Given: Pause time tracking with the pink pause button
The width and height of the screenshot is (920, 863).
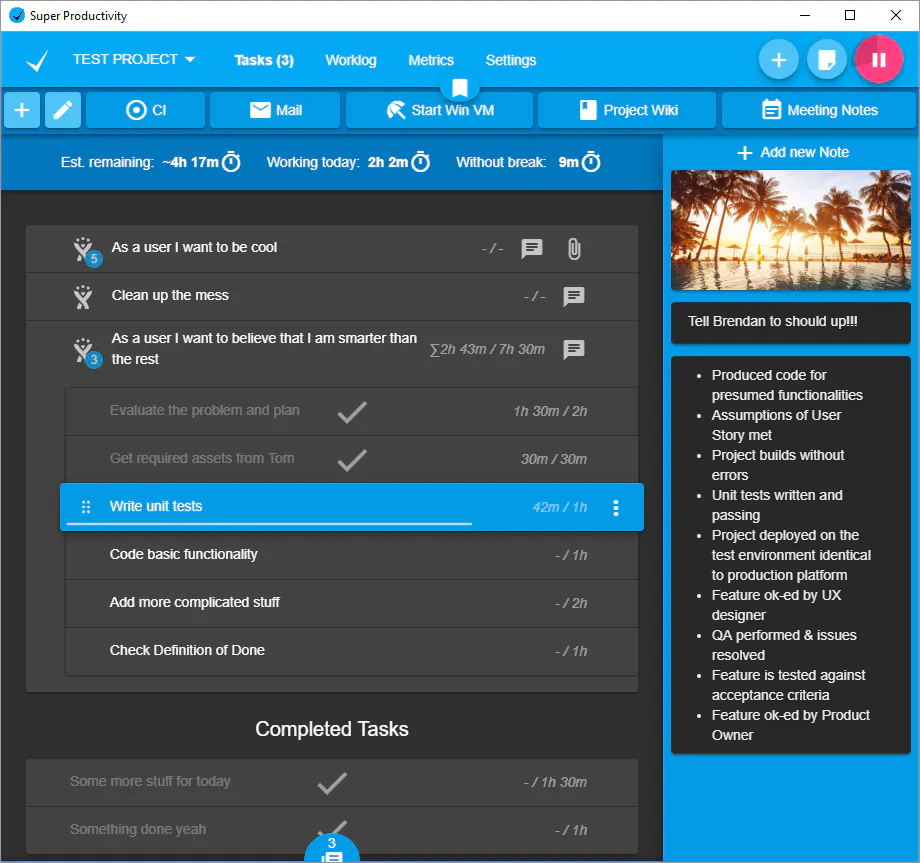Looking at the screenshot, I should (878, 60).
